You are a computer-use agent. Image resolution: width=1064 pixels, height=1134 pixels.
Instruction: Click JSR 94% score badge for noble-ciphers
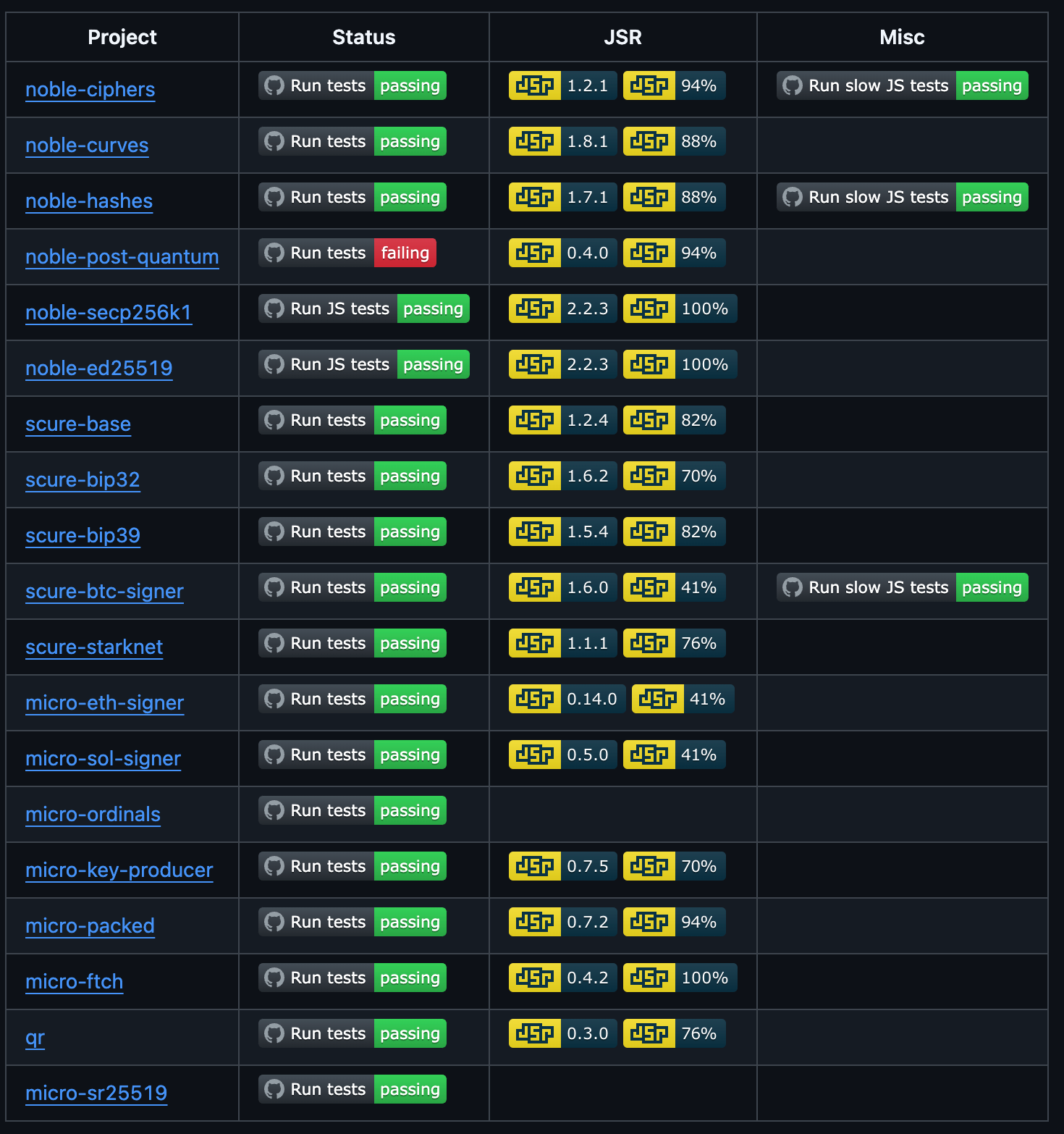675,85
